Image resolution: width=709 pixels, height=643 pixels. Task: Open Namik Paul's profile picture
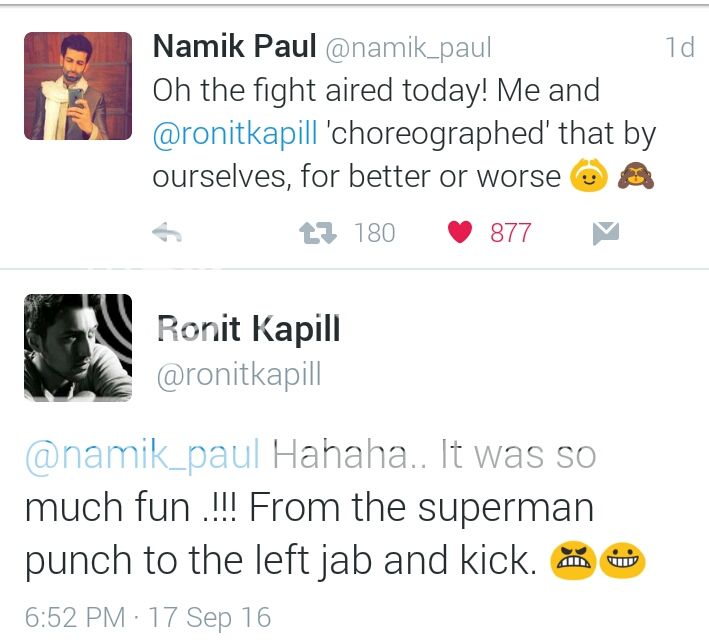[x=78, y=86]
